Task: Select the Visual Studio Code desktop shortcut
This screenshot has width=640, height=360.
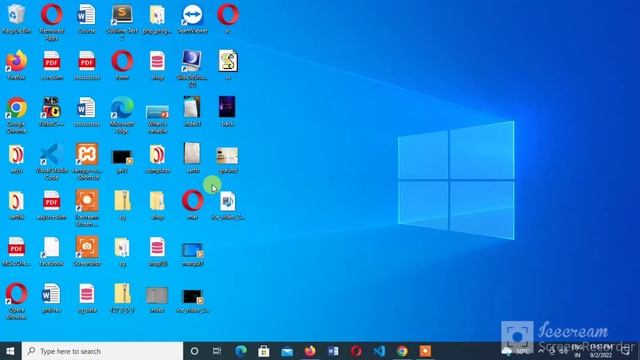Action: click(52, 162)
